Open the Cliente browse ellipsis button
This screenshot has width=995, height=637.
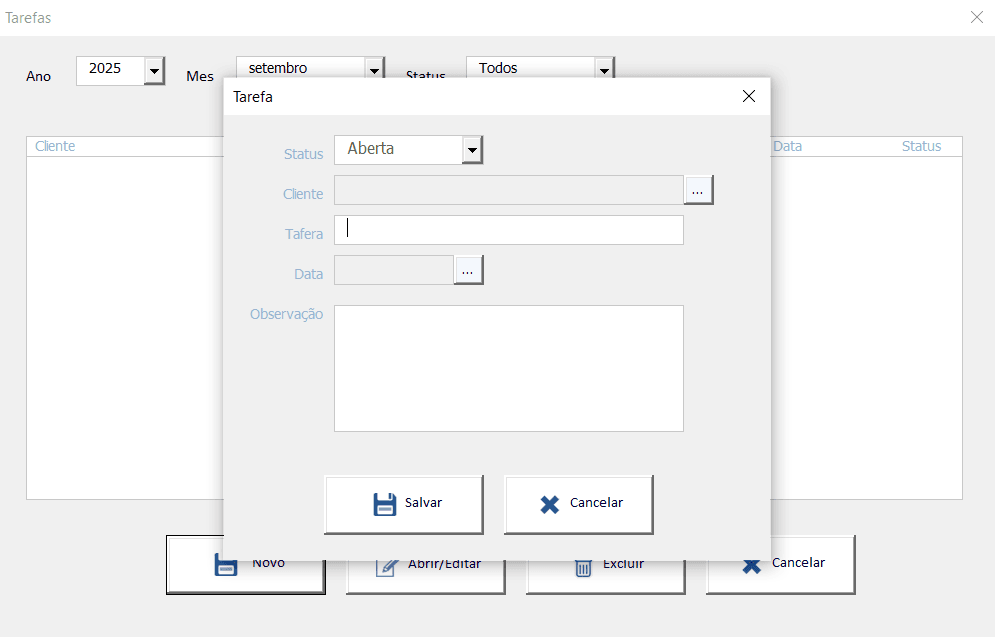point(698,190)
